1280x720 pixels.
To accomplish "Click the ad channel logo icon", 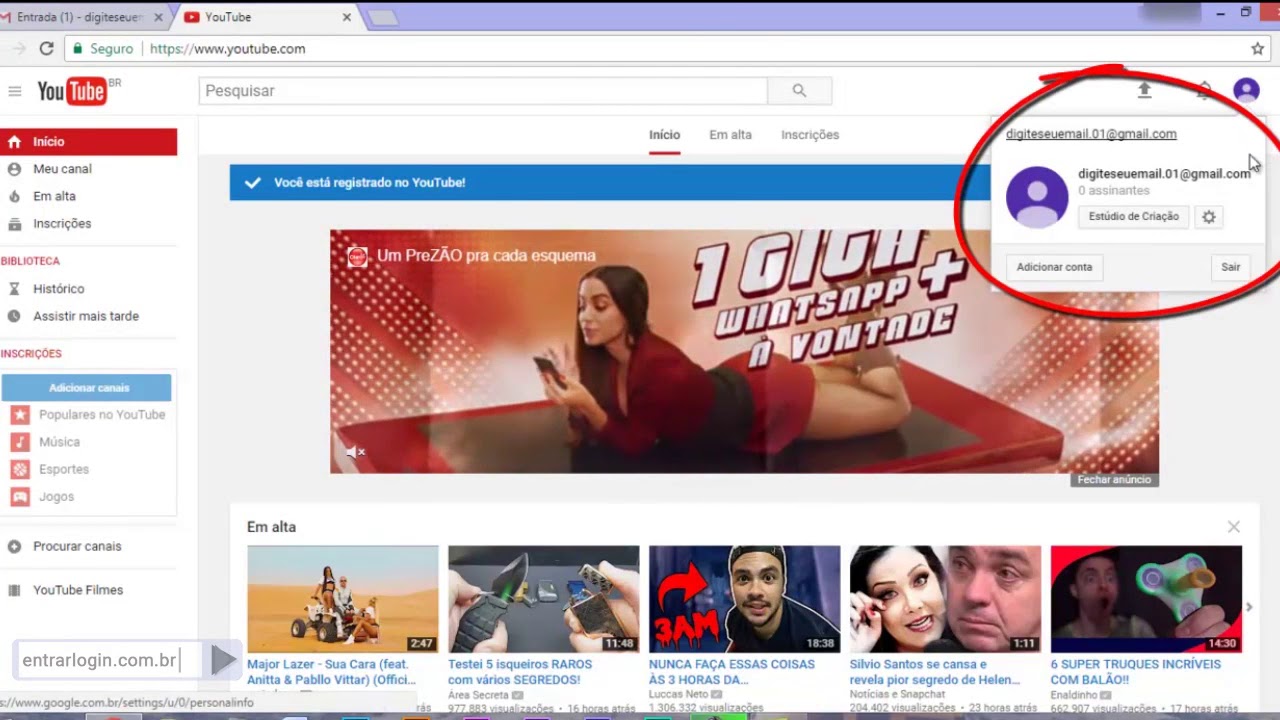I will click(357, 257).
